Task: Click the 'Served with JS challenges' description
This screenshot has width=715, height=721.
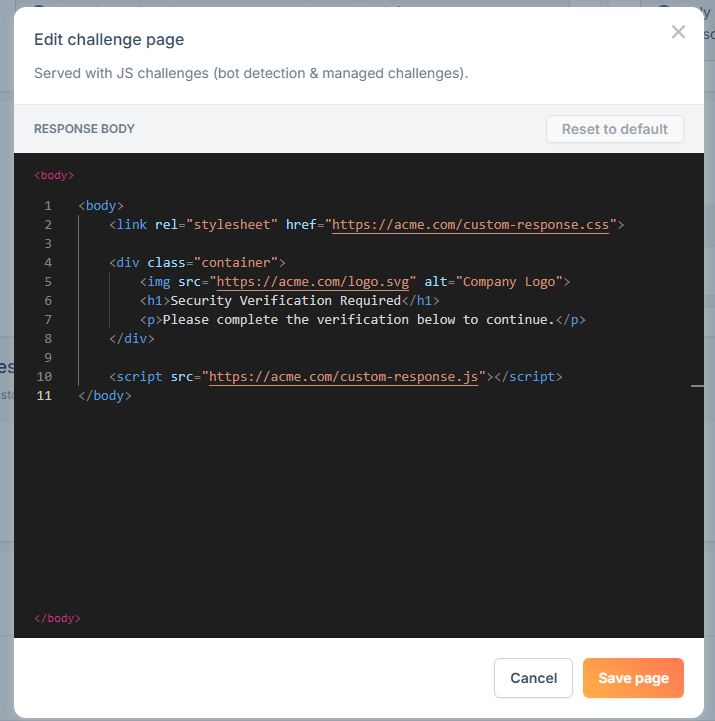Action: pos(251,74)
